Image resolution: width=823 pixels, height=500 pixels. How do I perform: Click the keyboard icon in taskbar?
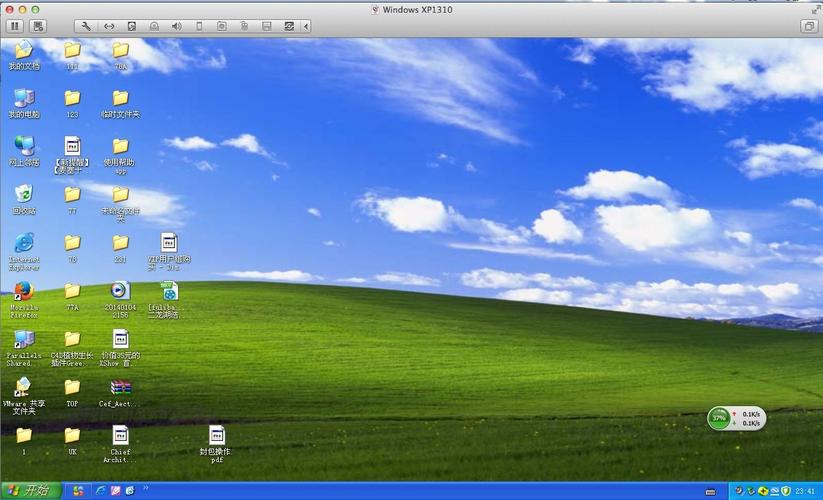point(710,492)
